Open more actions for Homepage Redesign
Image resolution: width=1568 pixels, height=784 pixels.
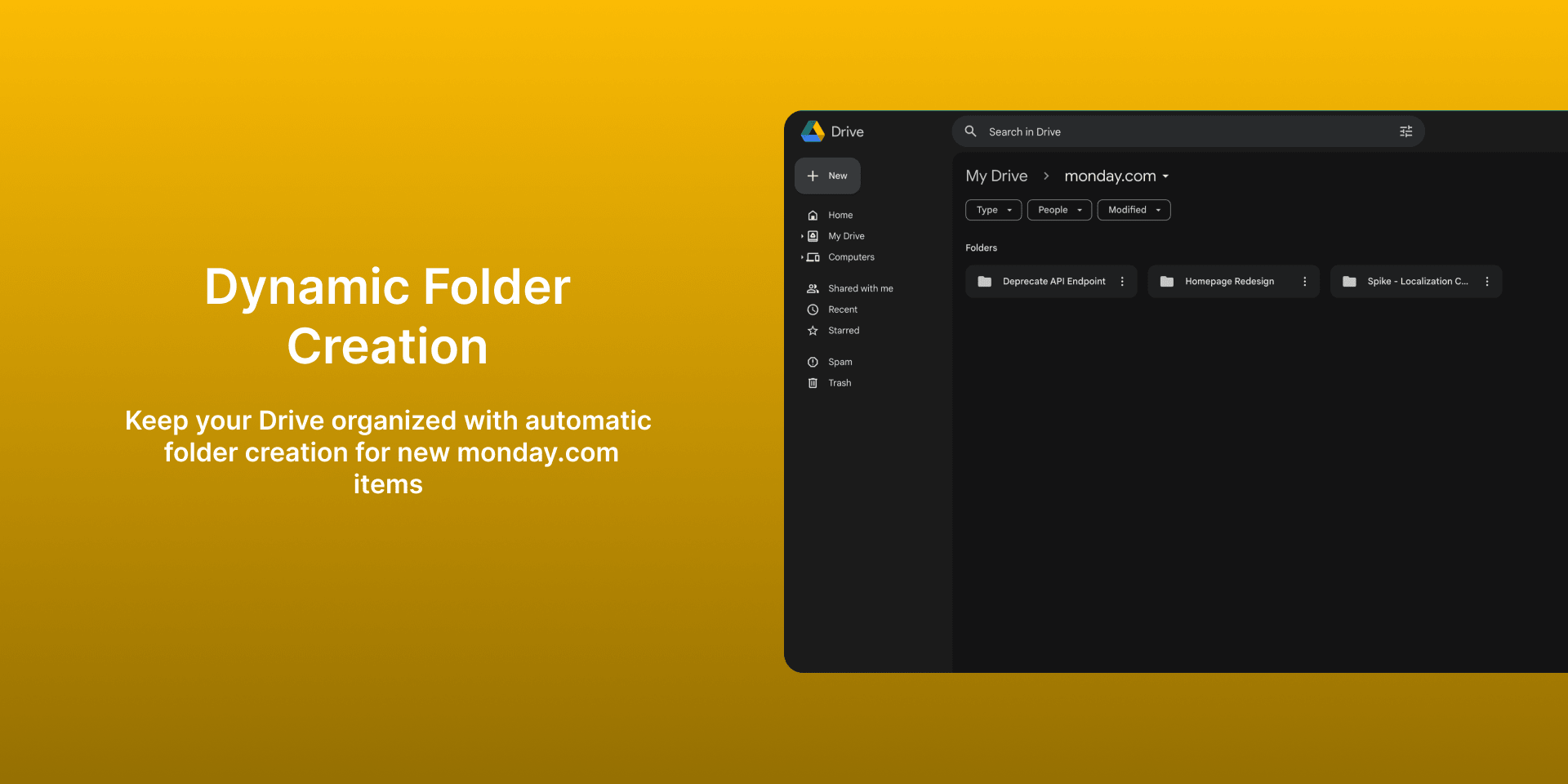[1304, 282]
